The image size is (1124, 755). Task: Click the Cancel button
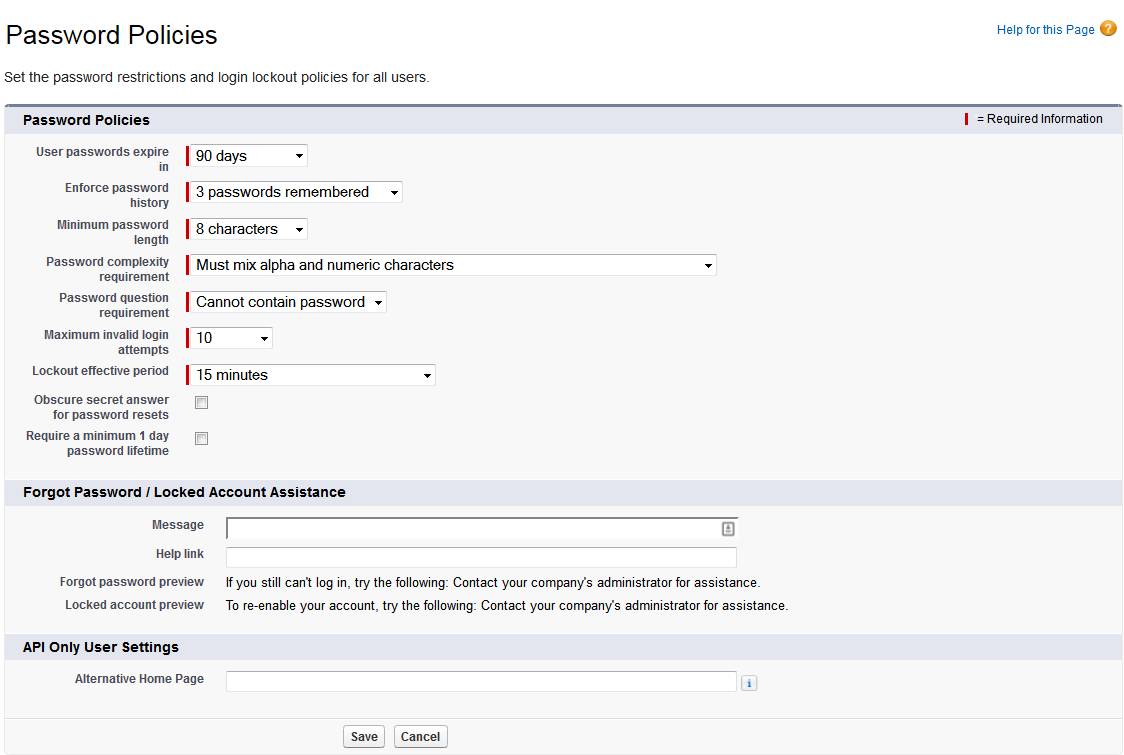click(x=420, y=736)
